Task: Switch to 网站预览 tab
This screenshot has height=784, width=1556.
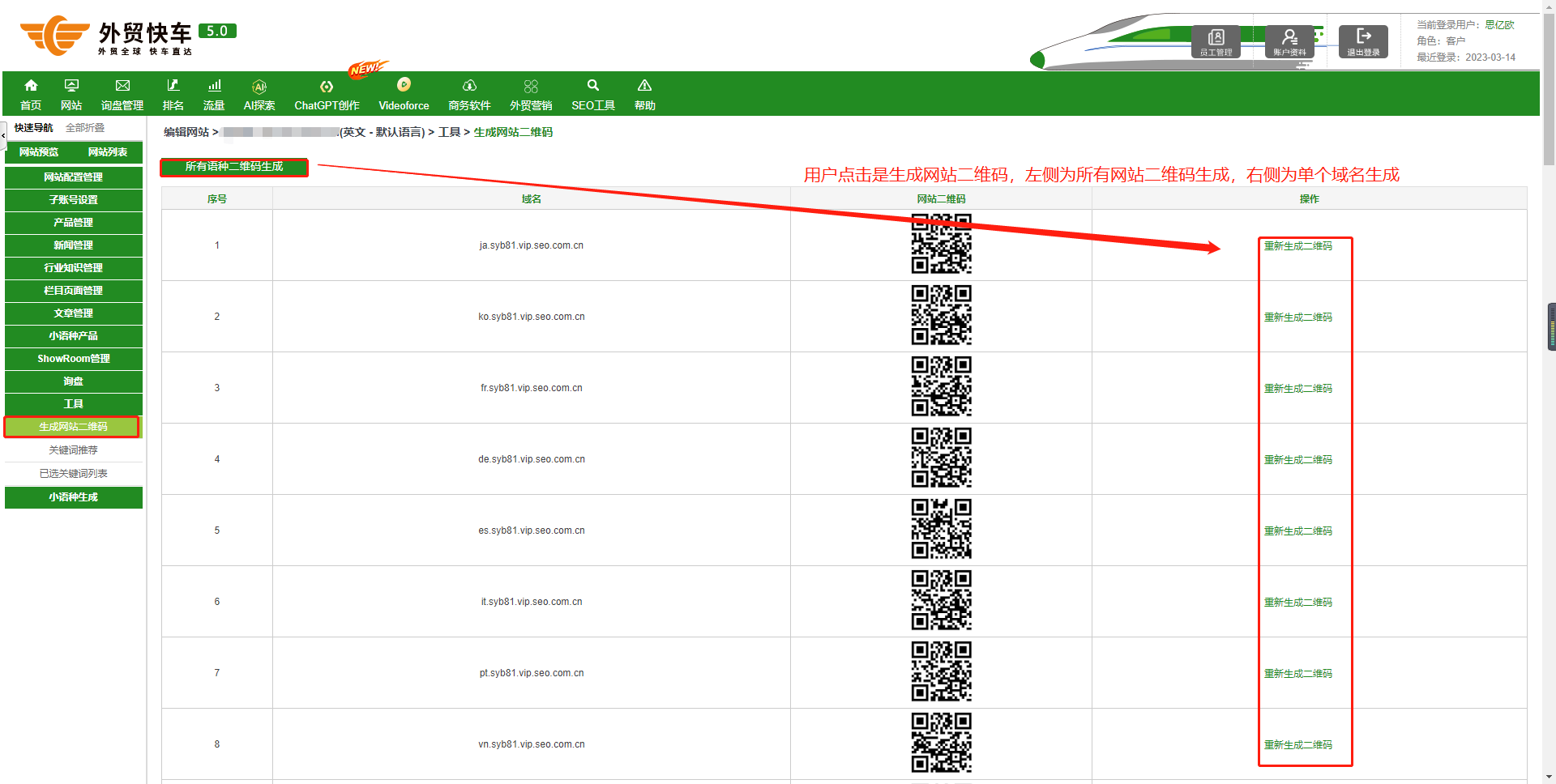Action: click(39, 152)
